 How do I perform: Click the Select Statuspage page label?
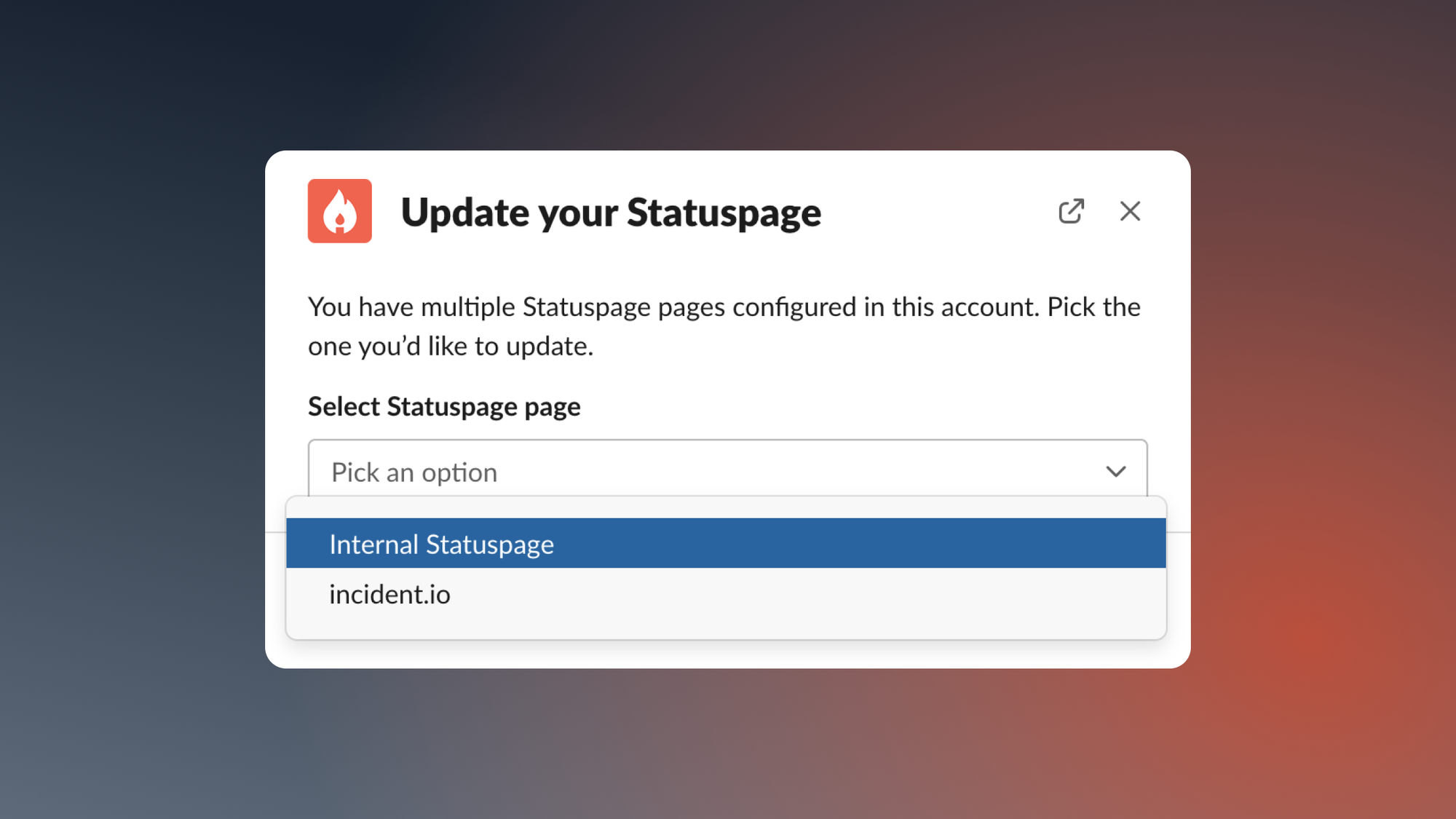[x=443, y=406]
